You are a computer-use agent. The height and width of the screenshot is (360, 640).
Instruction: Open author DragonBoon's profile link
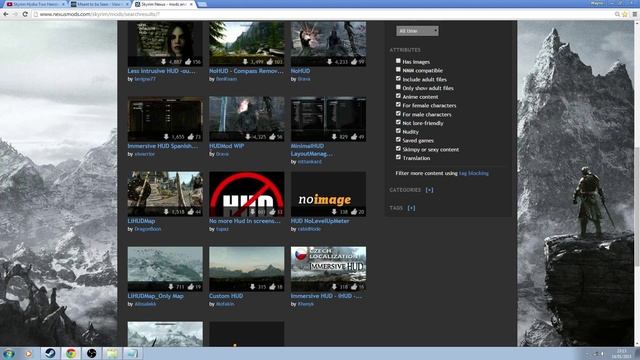click(x=148, y=229)
